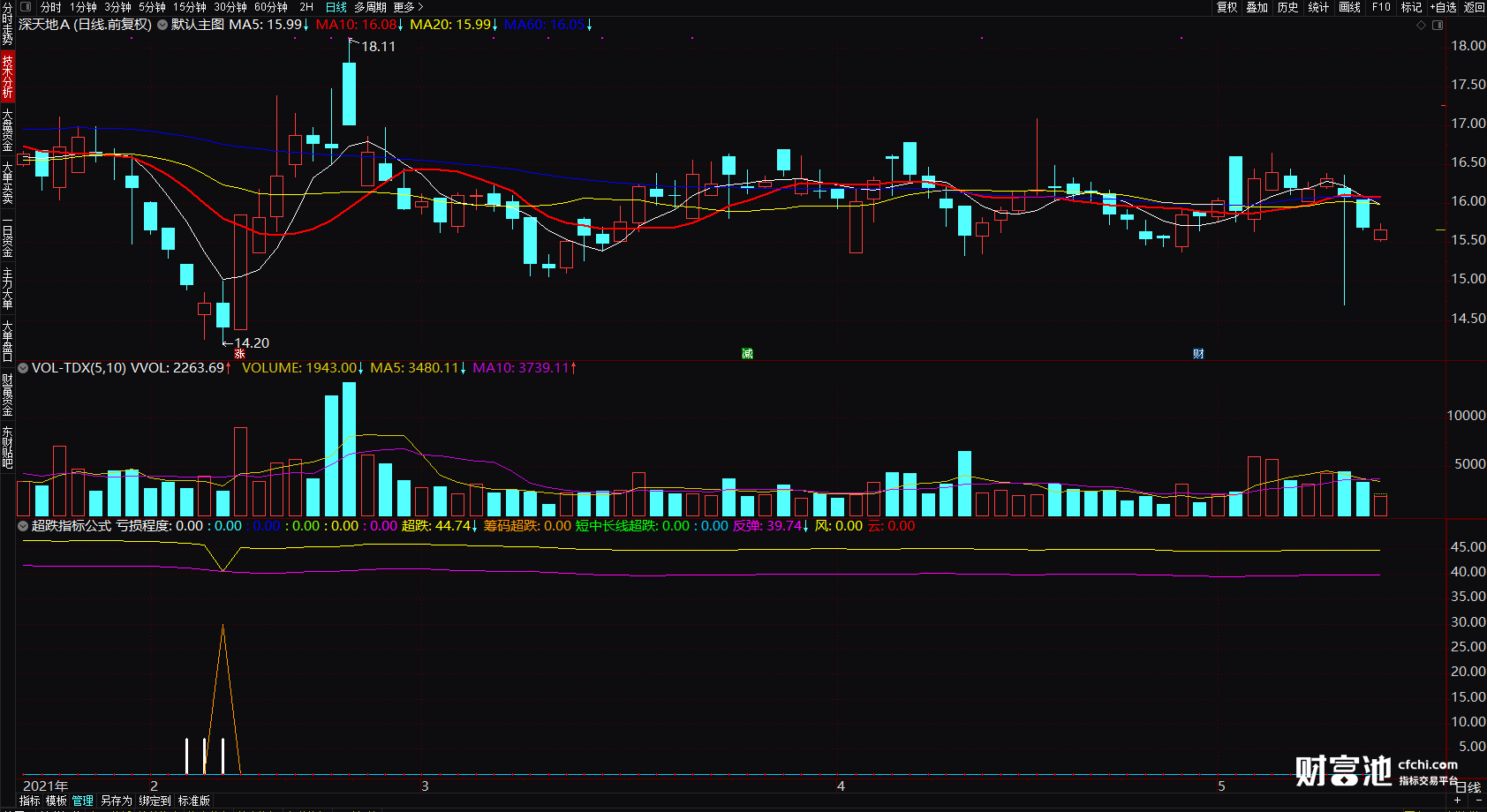The width and height of the screenshot is (1487, 812).
Task: Switch to 分时 chart period
Action: coord(51,7)
